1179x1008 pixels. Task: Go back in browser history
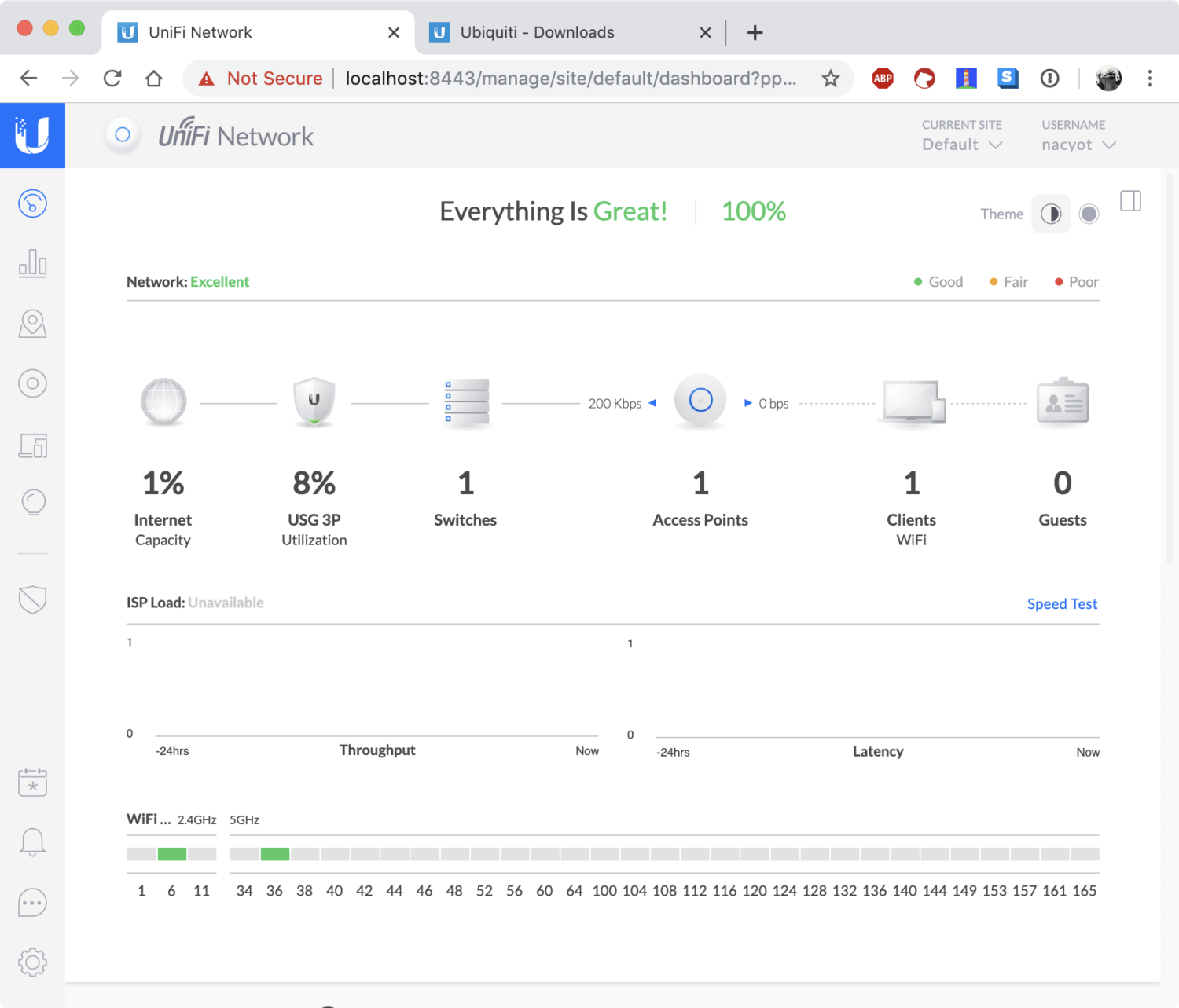pos(29,78)
